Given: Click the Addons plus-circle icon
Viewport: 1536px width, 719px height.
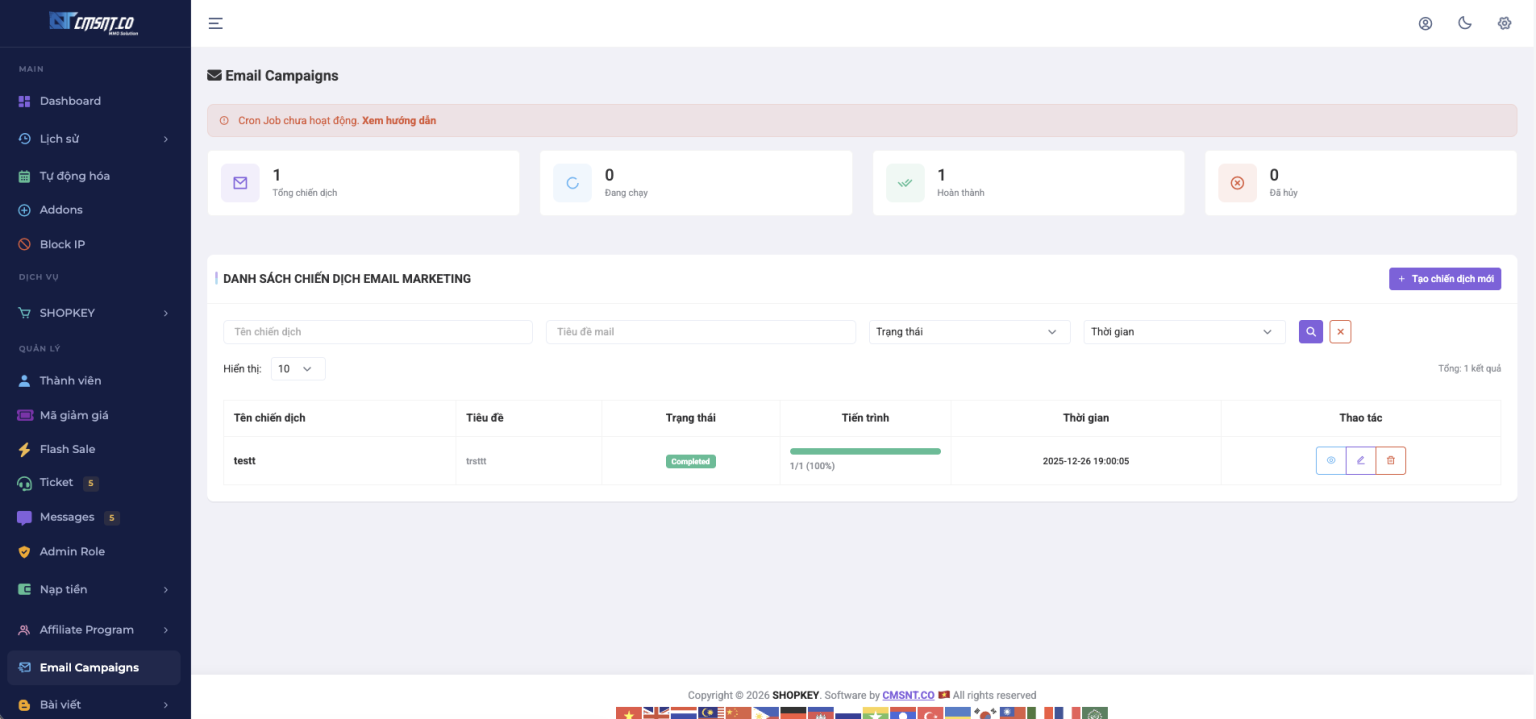Looking at the screenshot, I should point(25,210).
